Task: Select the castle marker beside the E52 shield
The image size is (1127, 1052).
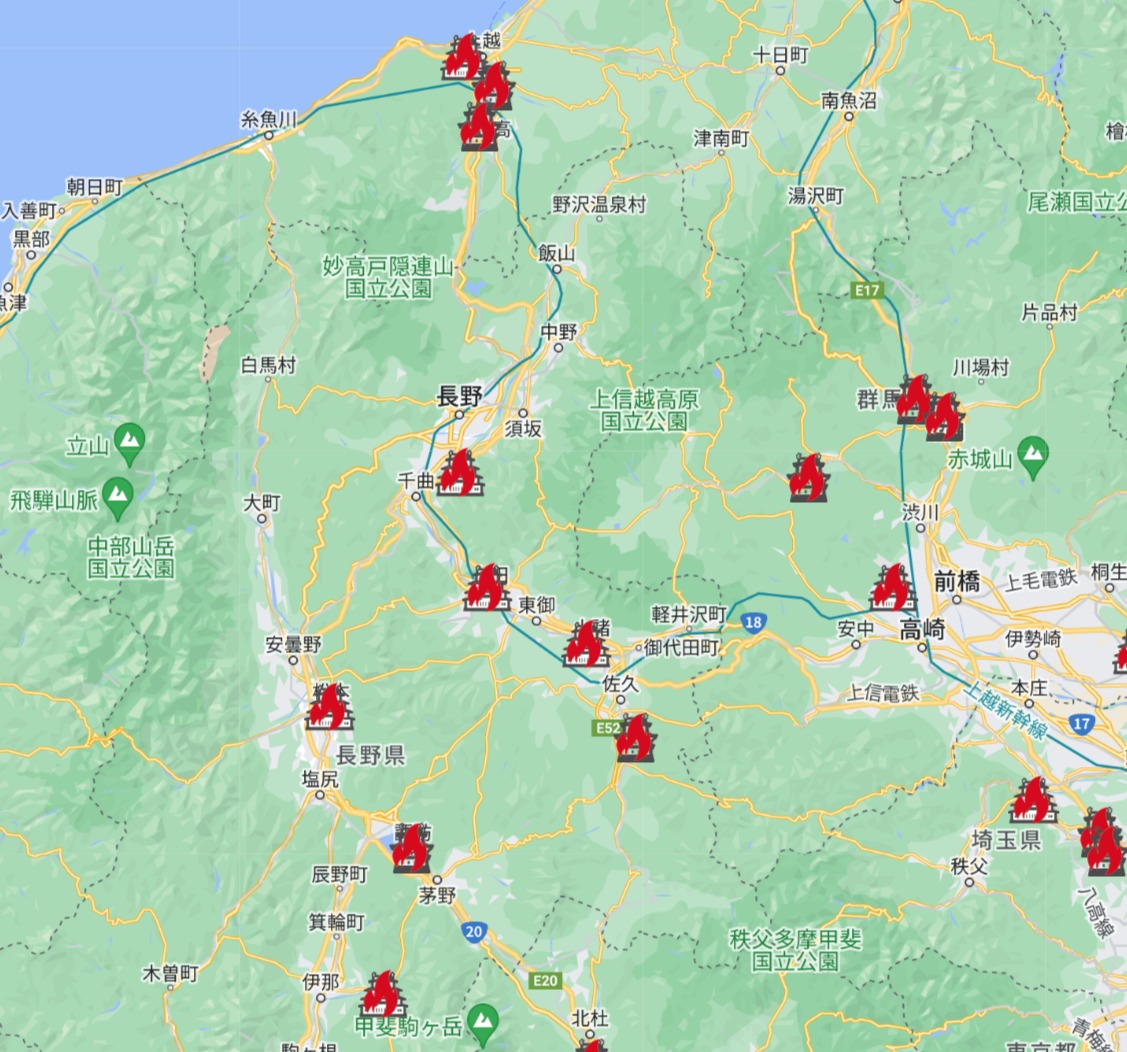Action: [636, 739]
